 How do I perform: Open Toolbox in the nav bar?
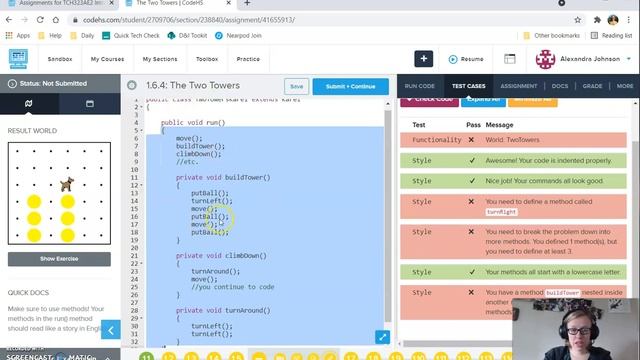click(207, 59)
